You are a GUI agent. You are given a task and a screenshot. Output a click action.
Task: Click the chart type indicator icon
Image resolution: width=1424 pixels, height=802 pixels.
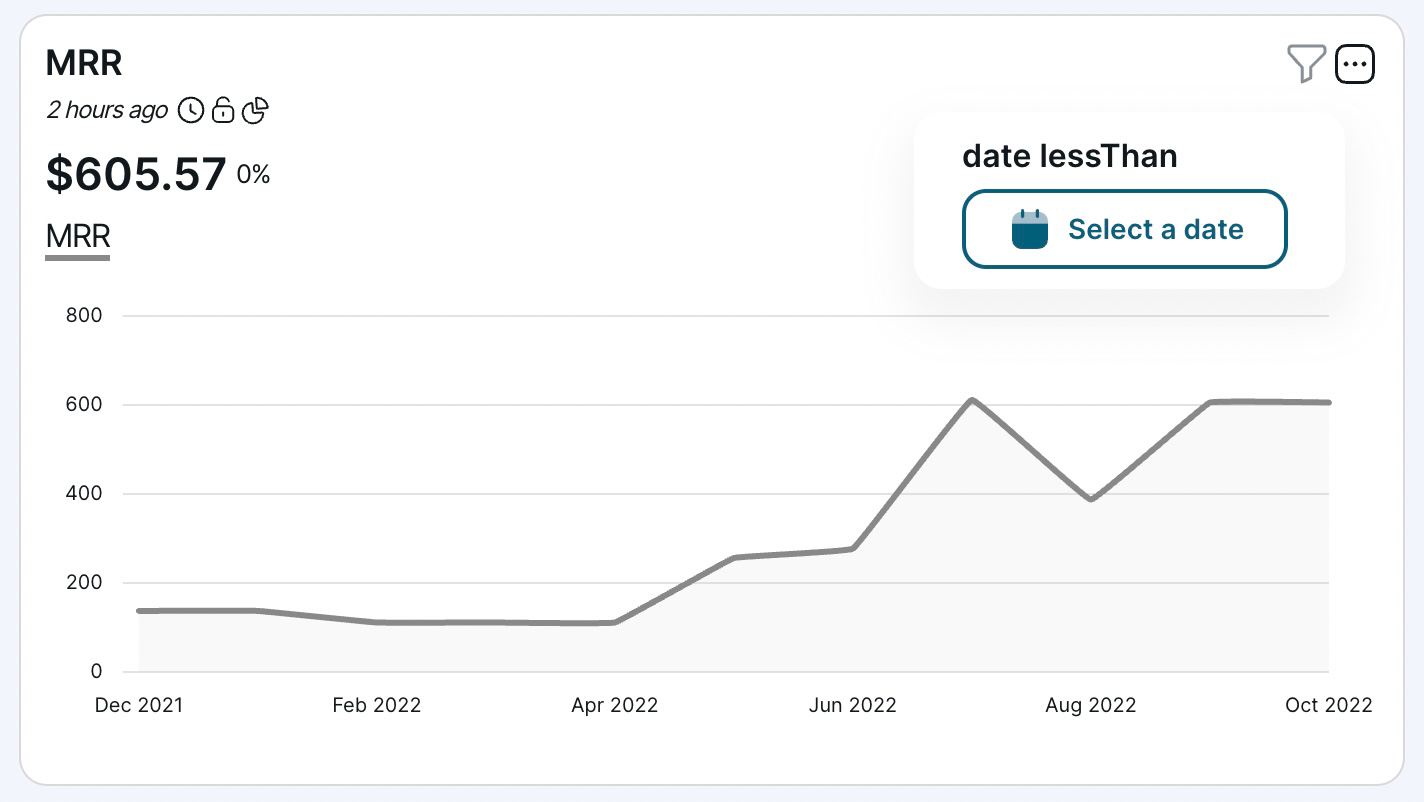256,111
